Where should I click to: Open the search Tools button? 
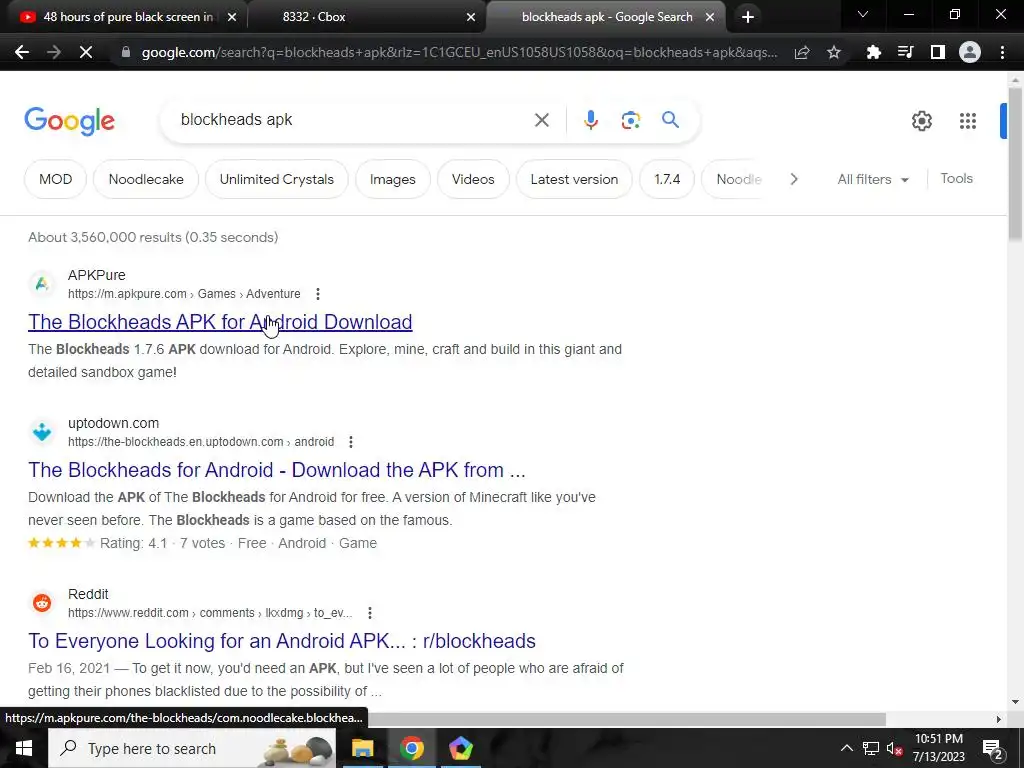pos(956,178)
